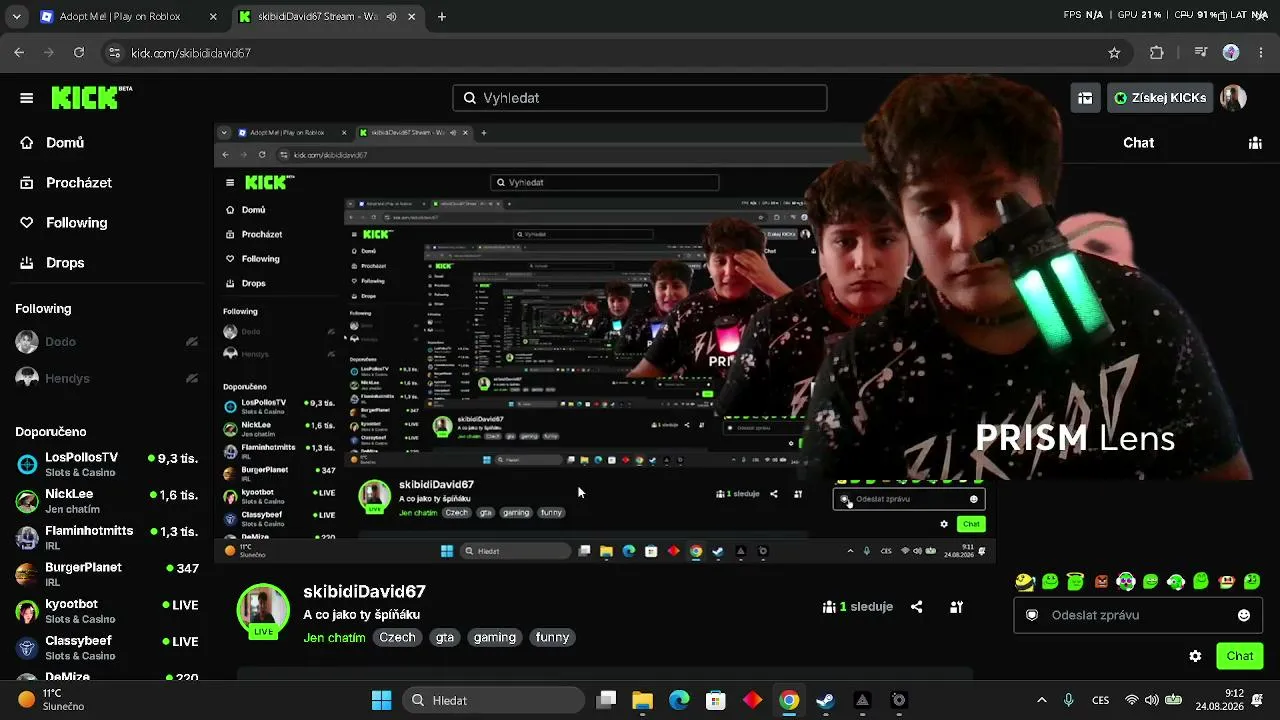Open followed channel Dodo

pos(107,342)
